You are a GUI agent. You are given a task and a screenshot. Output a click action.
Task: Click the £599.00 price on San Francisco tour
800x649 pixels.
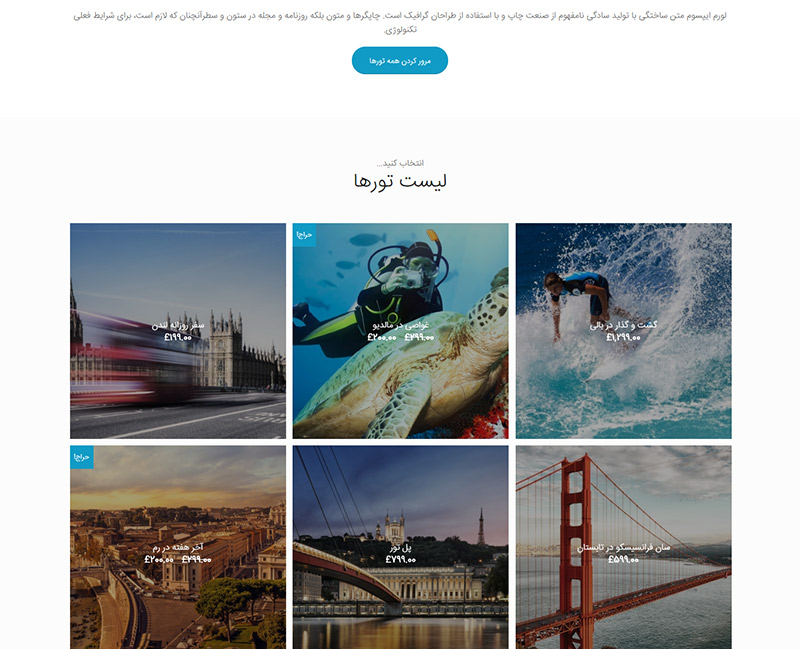(x=623, y=560)
